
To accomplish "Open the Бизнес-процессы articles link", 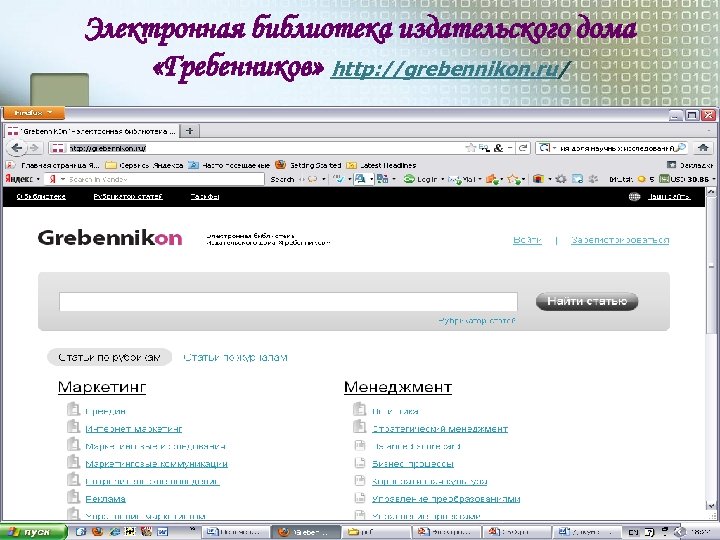I will pos(413,464).
